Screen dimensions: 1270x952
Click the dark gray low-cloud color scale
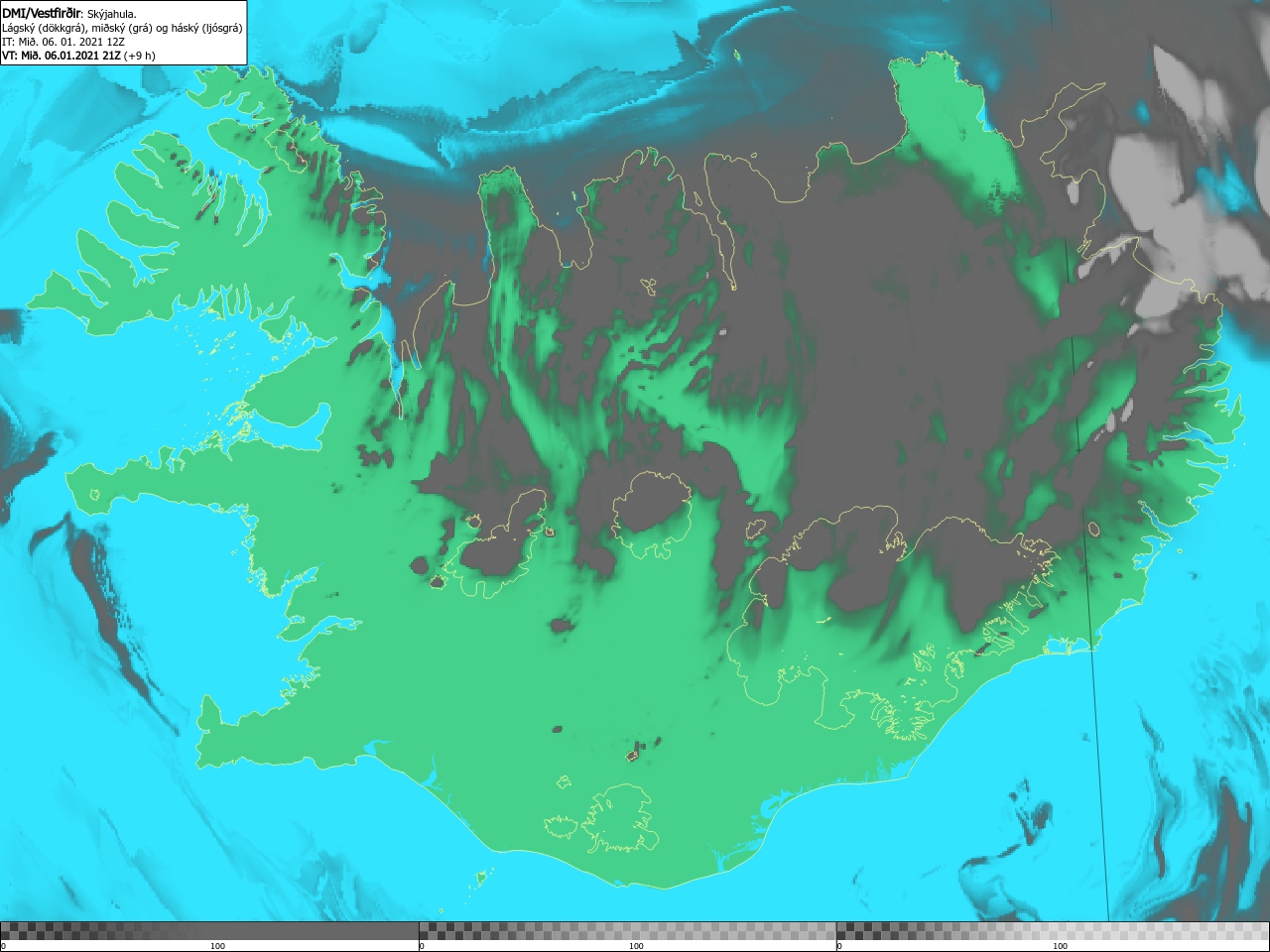[x=209, y=931]
